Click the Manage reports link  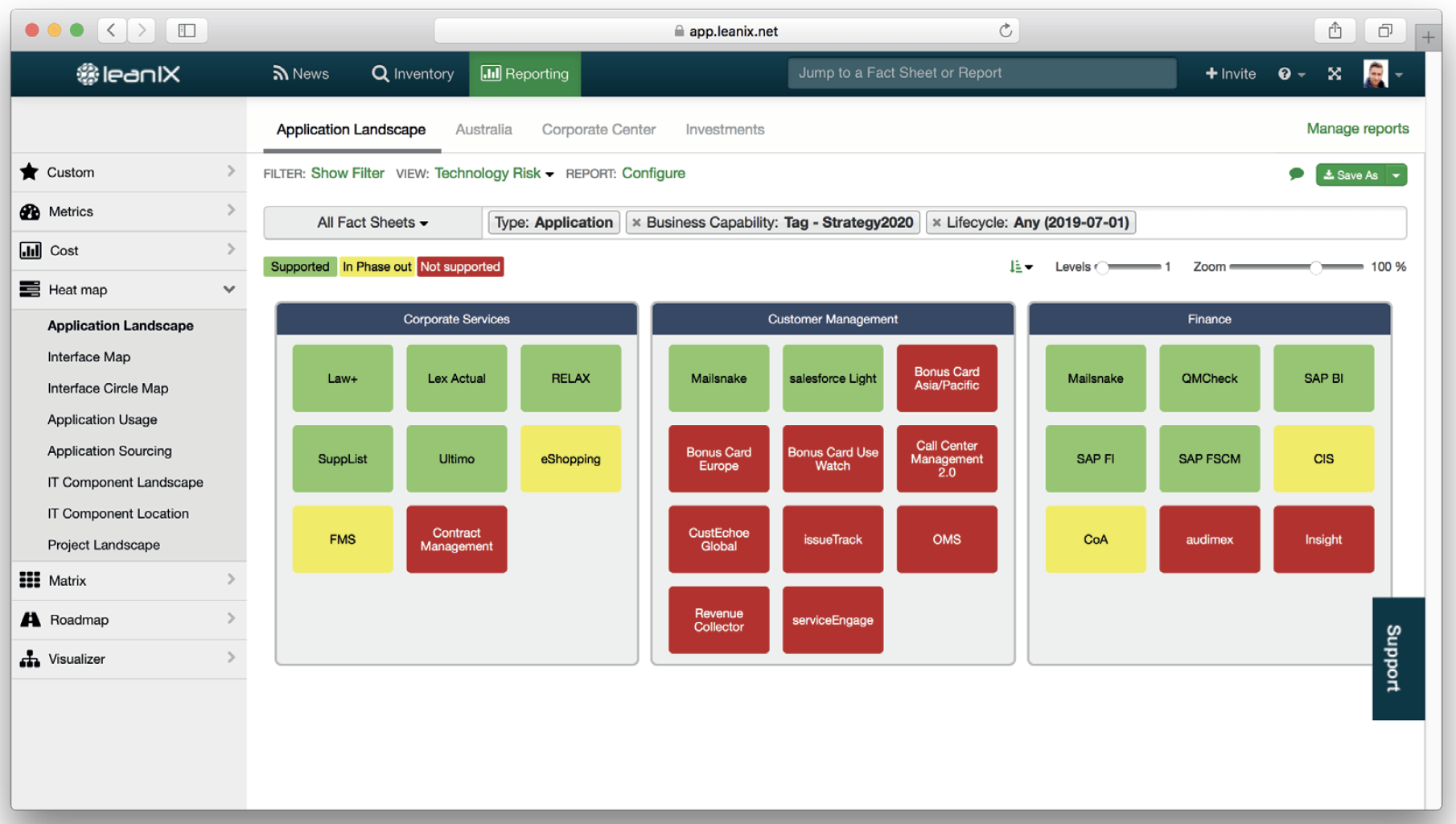(x=1357, y=128)
